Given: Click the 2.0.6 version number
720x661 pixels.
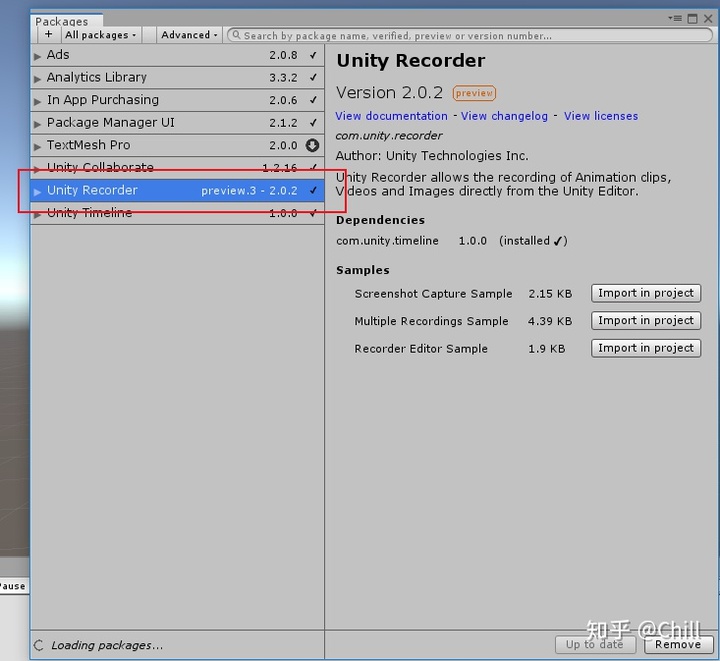Looking at the screenshot, I should tap(283, 101).
